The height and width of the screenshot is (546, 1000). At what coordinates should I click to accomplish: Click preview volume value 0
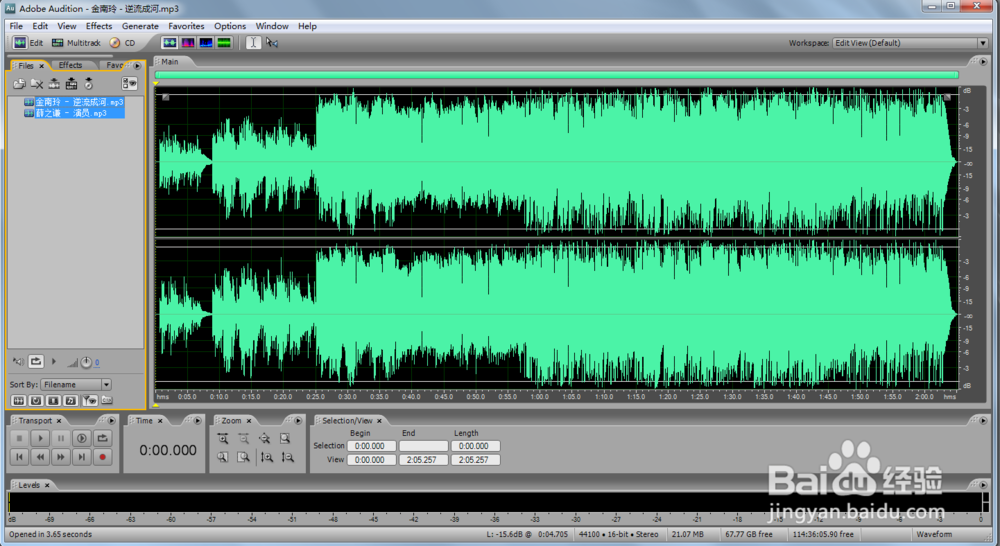(97, 362)
